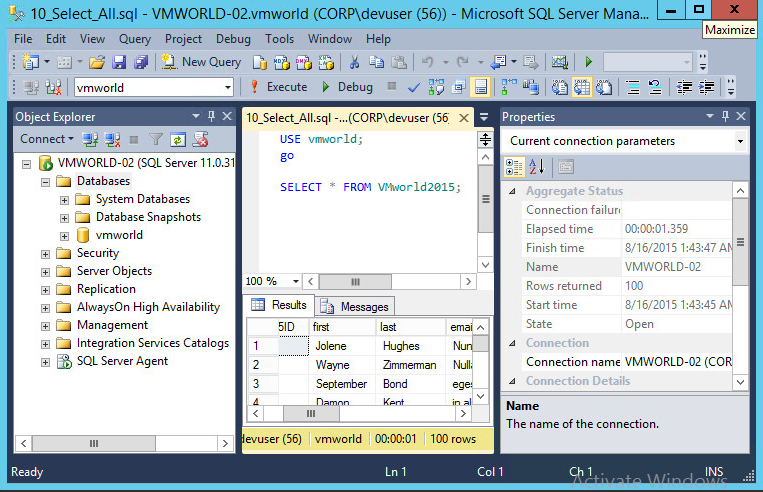Click Object Explorer Connect icon
Viewport: 763px width, 492px height.
[x=90, y=140]
